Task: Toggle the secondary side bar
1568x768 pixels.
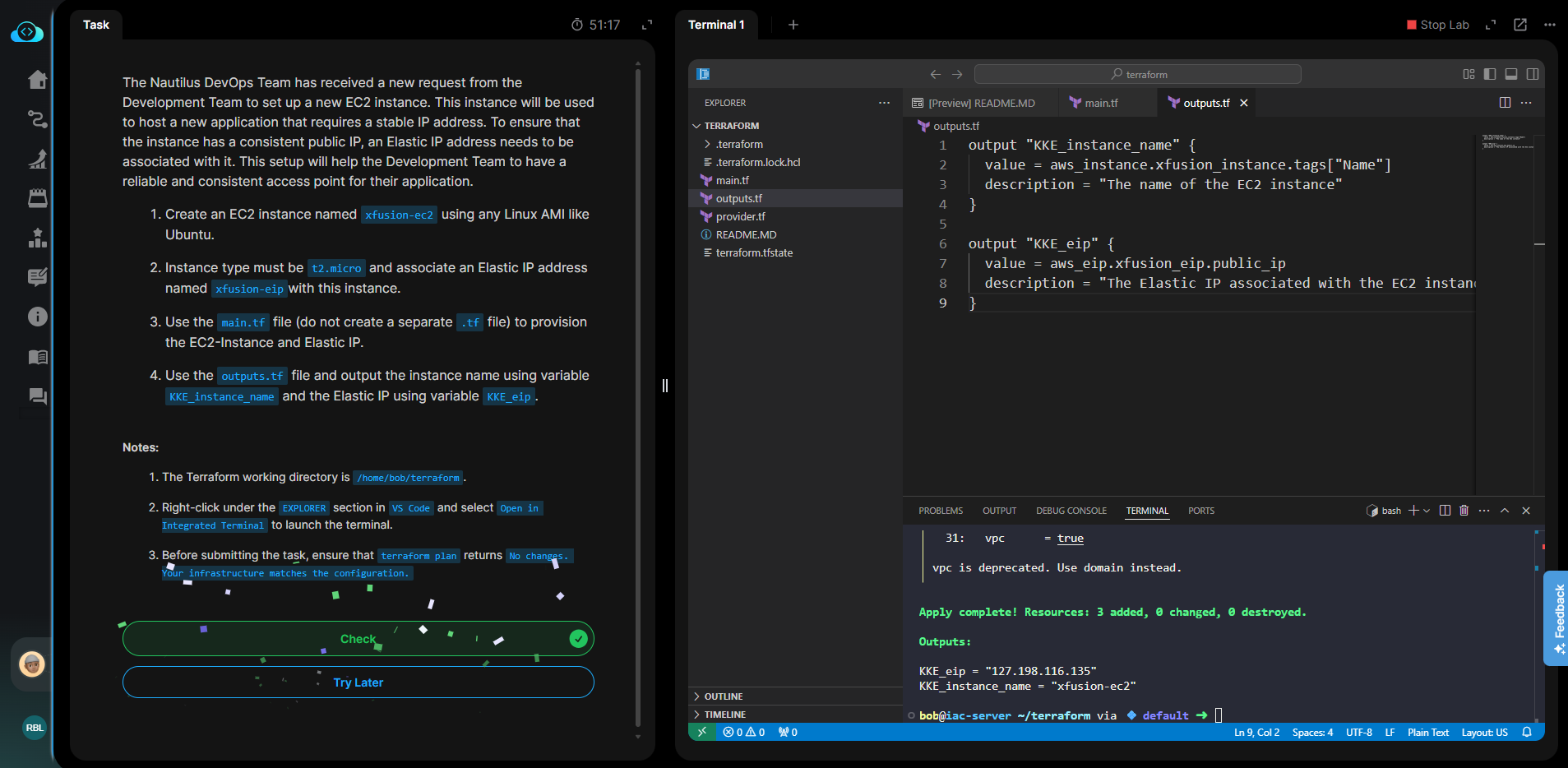Action: [x=1533, y=74]
